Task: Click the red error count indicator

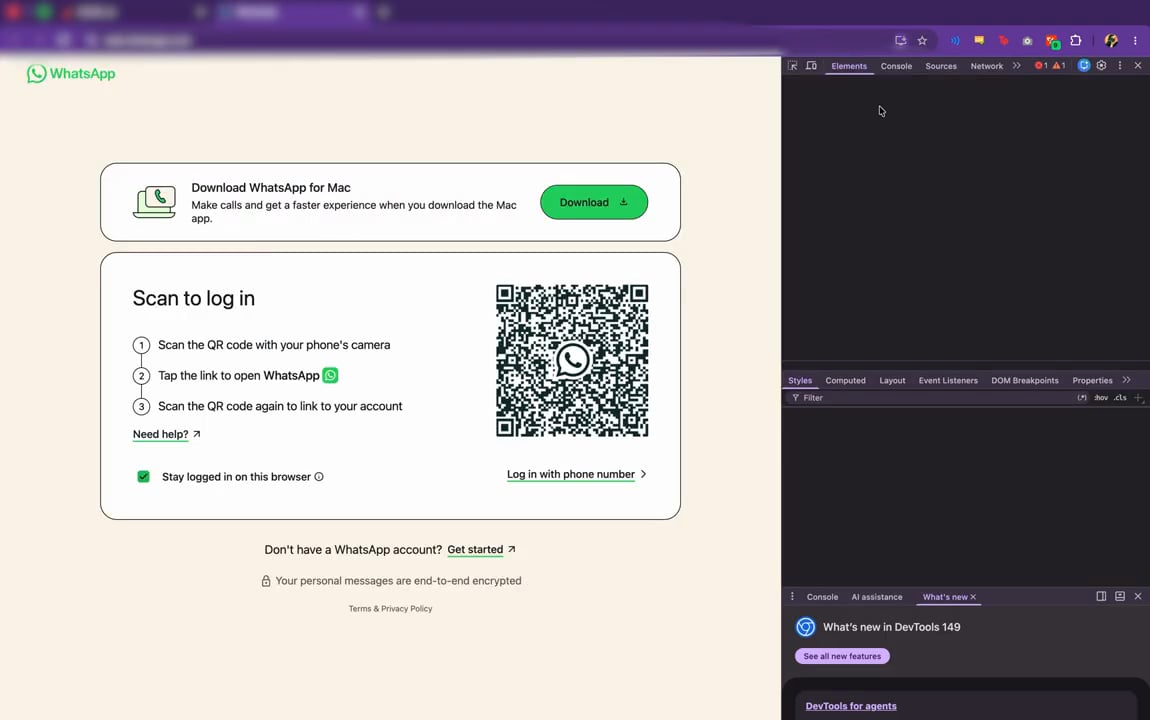Action: (1041, 65)
